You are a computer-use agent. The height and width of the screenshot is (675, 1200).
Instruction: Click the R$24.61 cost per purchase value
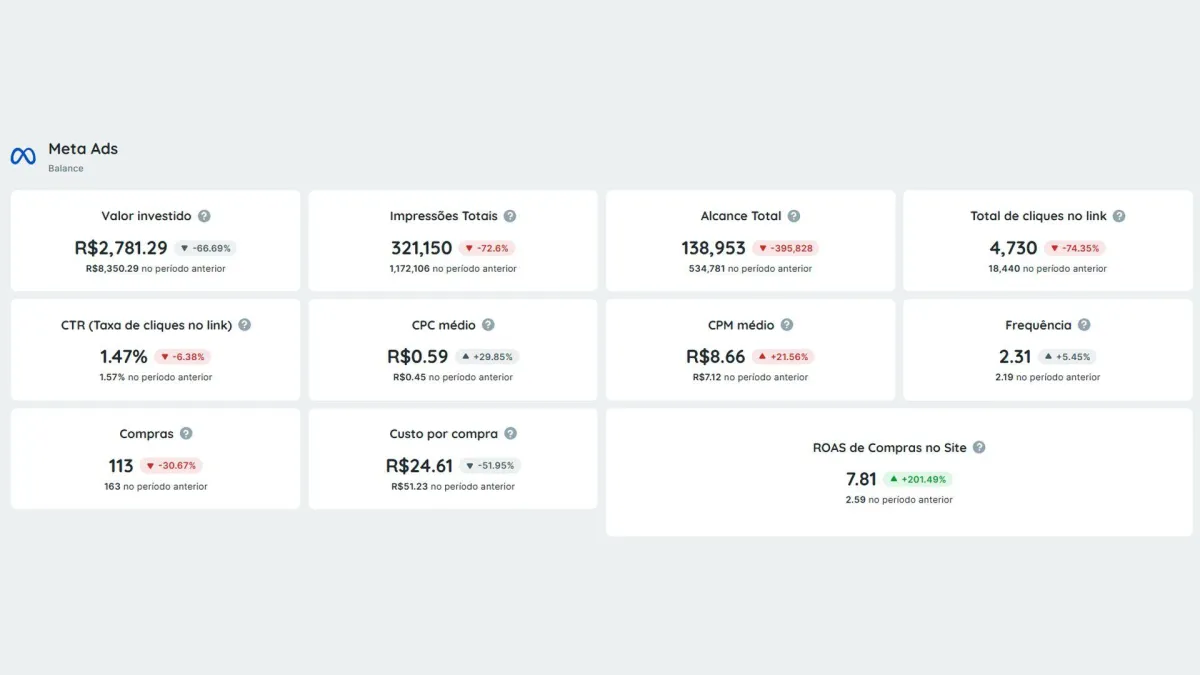tap(419, 466)
